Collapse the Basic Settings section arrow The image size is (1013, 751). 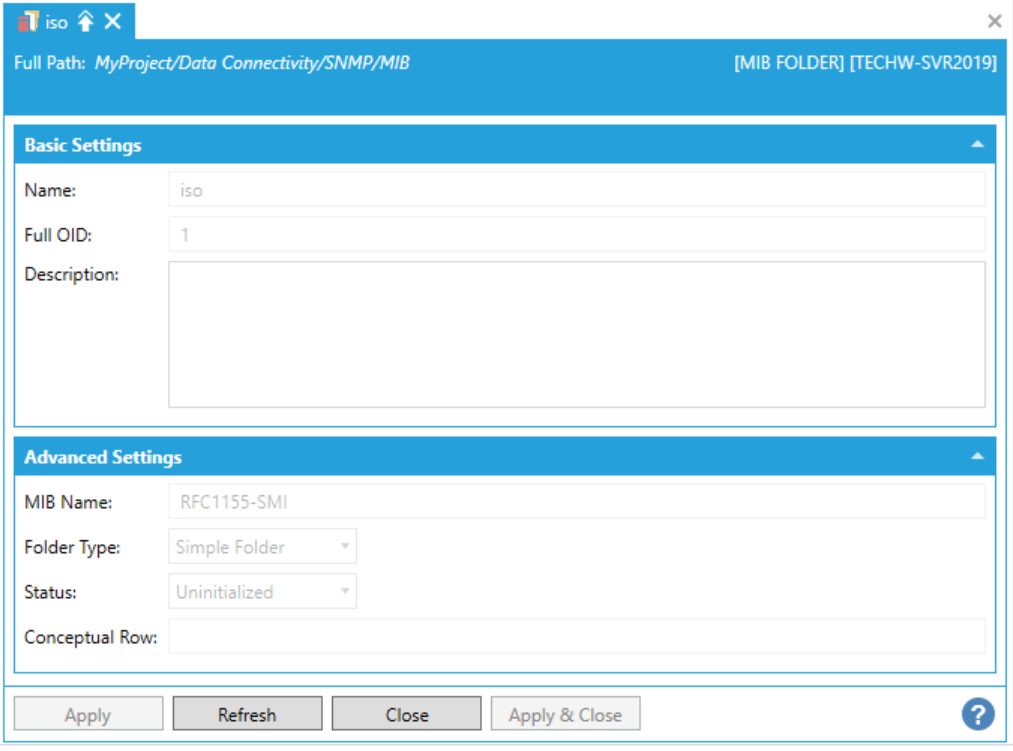tap(977, 145)
